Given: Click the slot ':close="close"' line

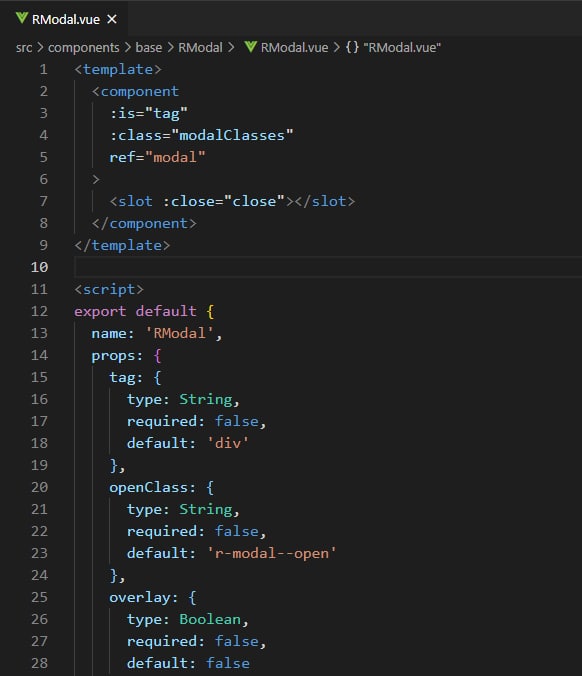Looking at the screenshot, I should click(232, 201).
